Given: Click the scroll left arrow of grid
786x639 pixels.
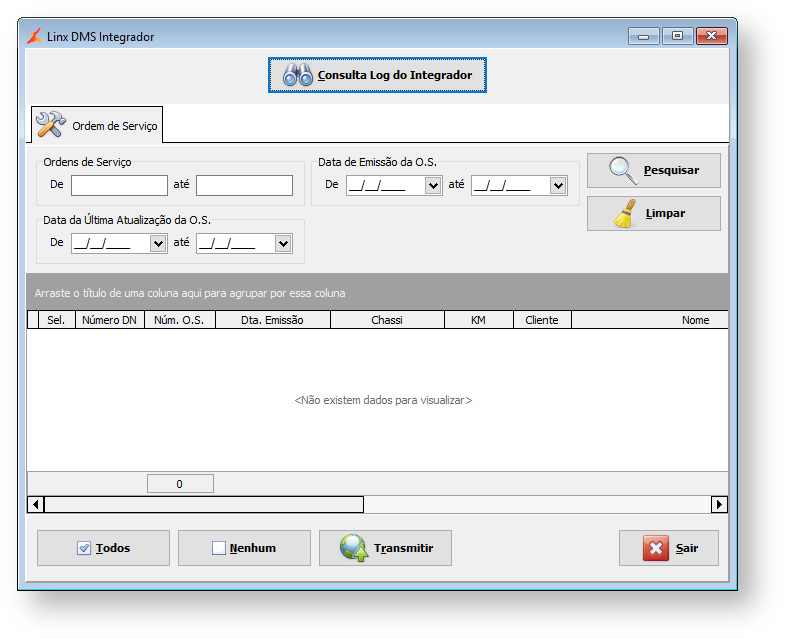Looking at the screenshot, I should pos(36,504).
